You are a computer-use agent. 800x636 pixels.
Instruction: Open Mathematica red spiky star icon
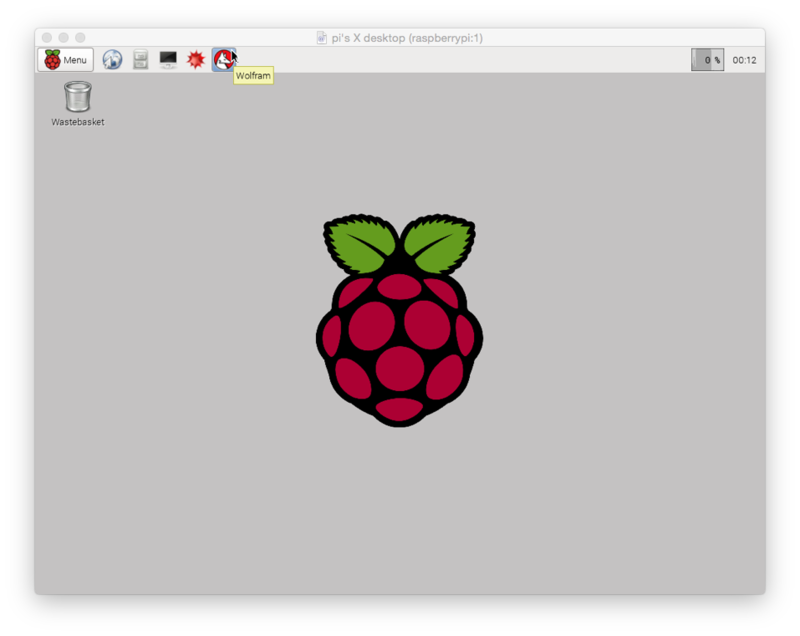pyautogui.click(x=195, y=60)
